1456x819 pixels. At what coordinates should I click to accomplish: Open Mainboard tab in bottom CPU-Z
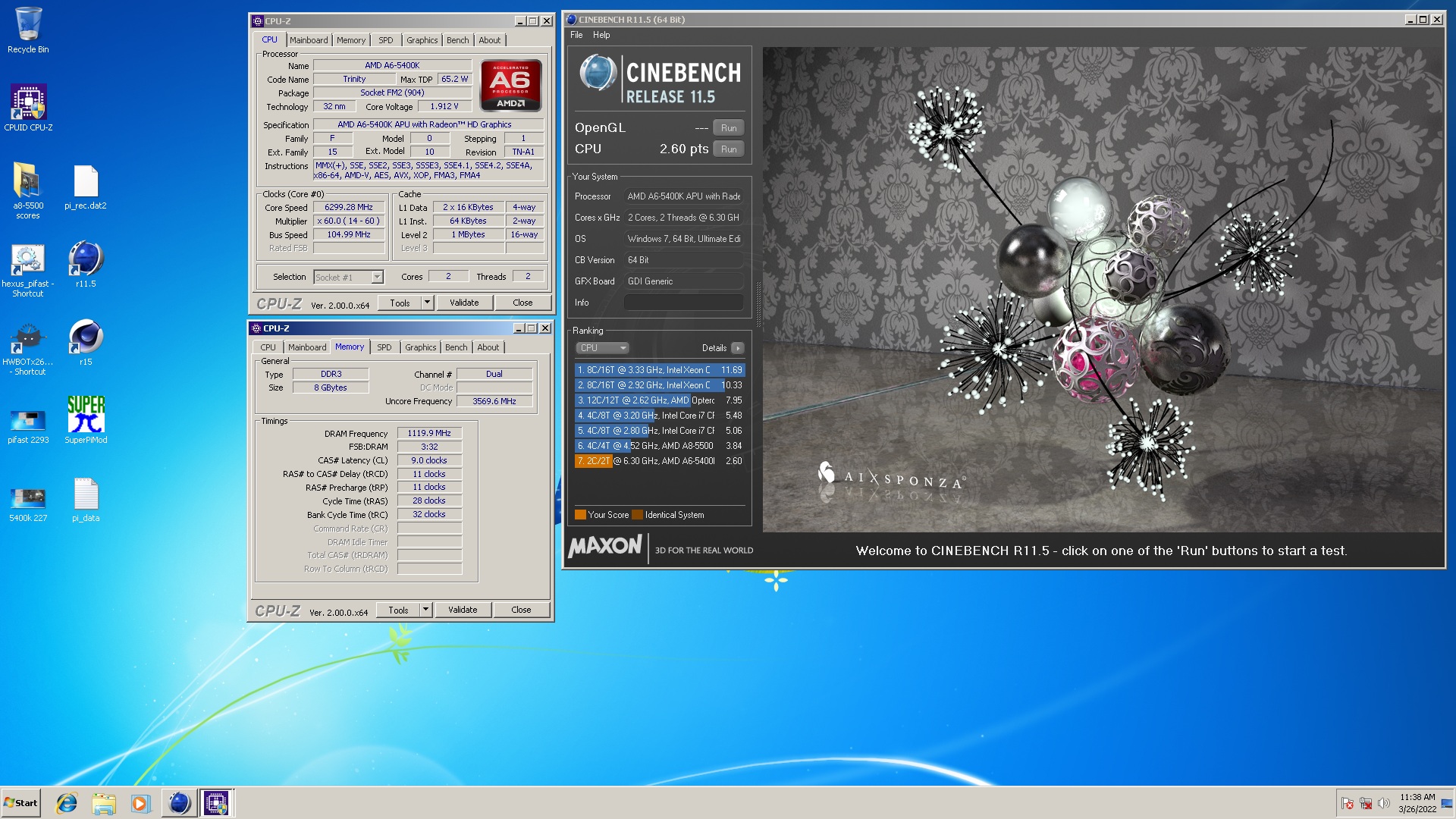point(307,347)
